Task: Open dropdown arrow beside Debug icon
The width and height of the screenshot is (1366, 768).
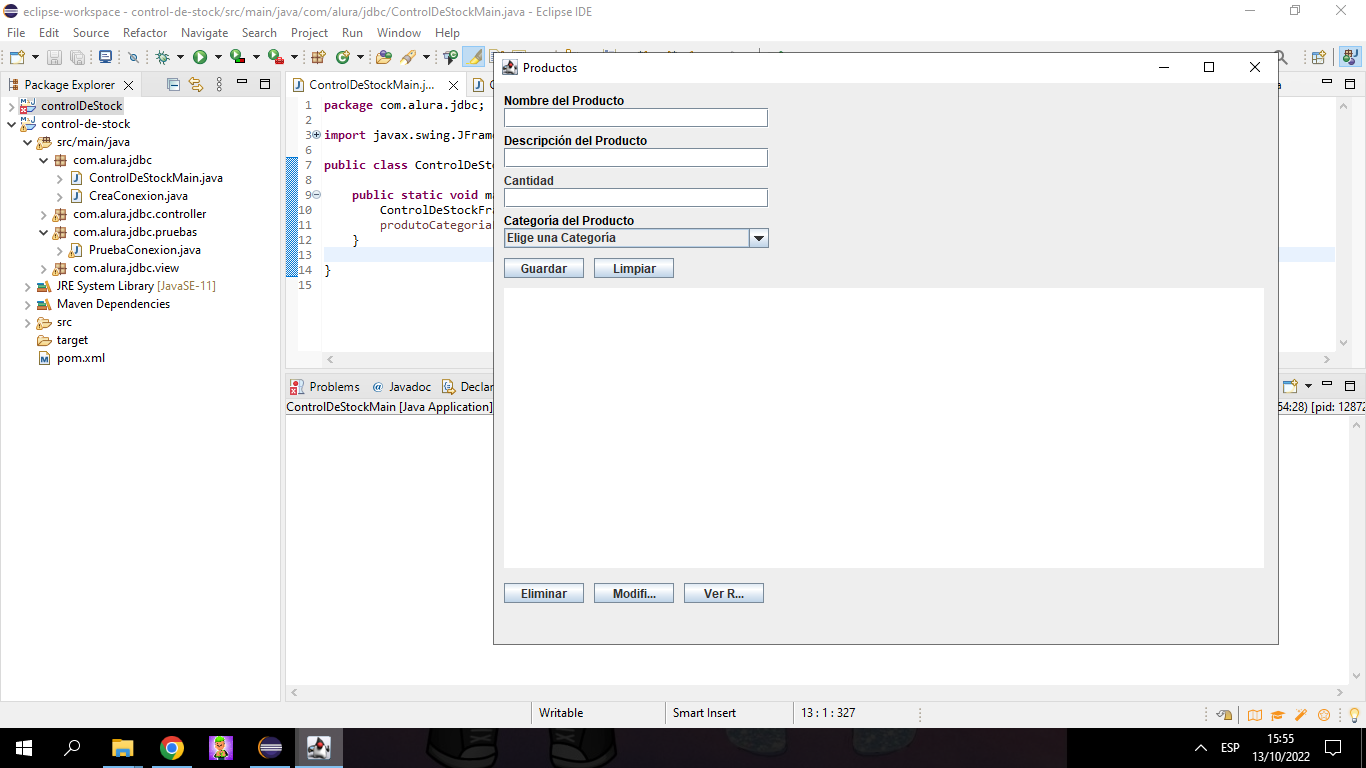Action: click(x=180, y=58)
